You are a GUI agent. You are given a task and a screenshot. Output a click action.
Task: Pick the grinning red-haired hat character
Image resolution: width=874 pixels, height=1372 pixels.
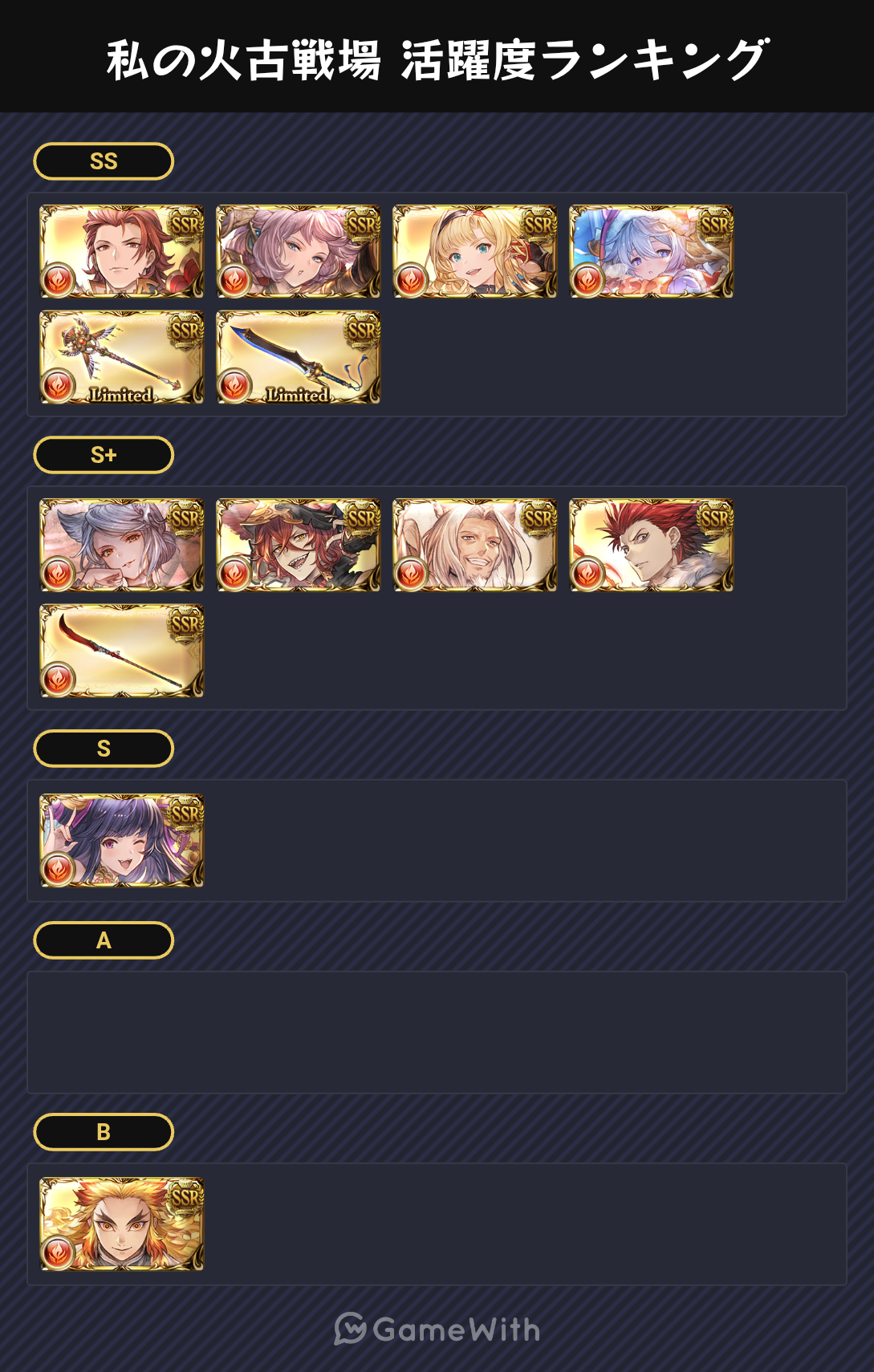(x=299, y=546)
